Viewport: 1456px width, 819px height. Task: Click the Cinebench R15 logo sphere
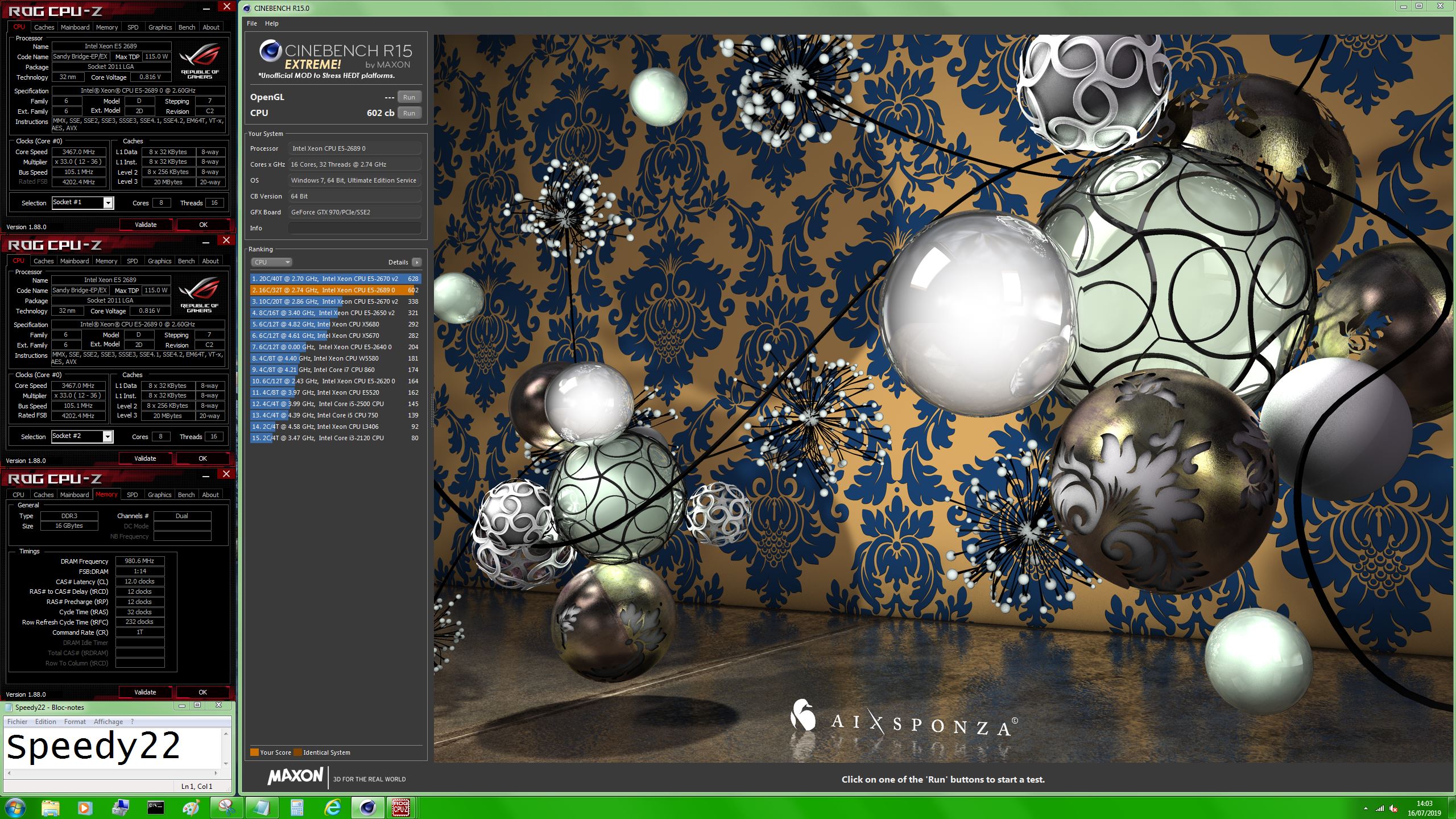click(x=270, y=51)
